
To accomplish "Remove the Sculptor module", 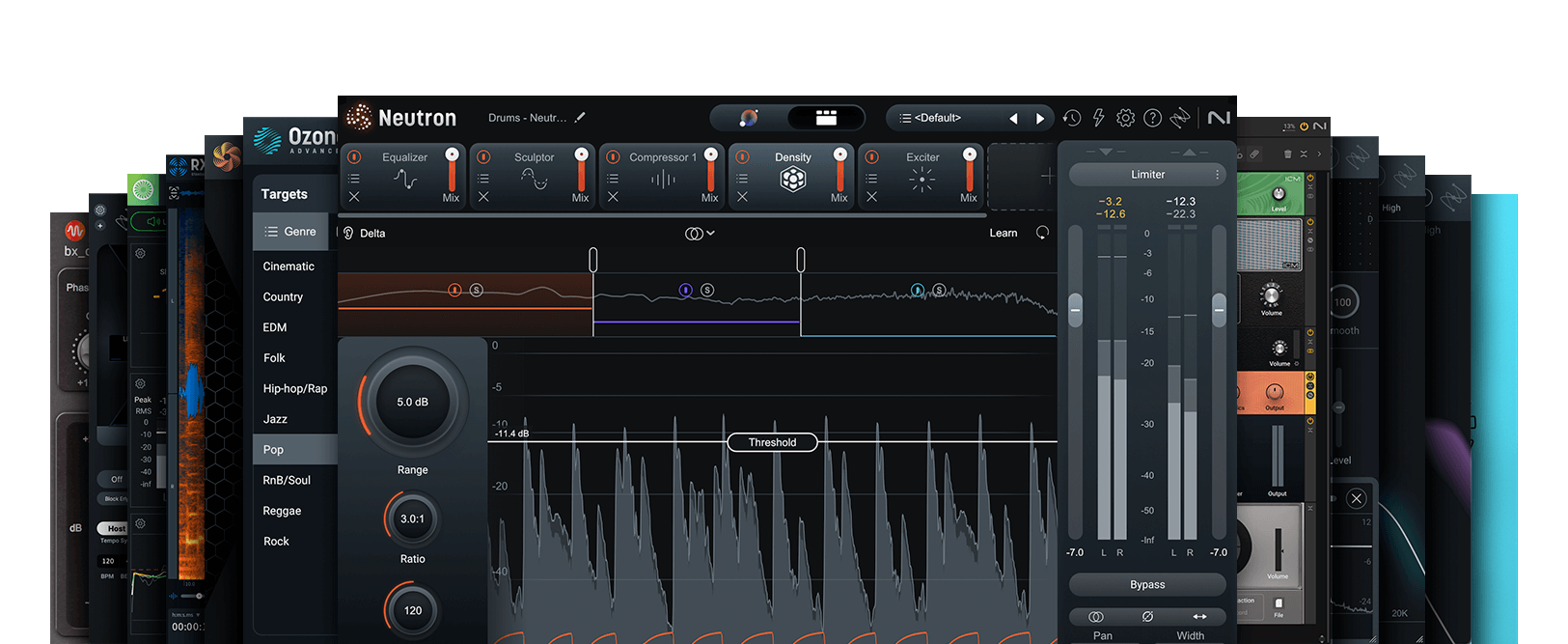I will click(x=483, y=197).
